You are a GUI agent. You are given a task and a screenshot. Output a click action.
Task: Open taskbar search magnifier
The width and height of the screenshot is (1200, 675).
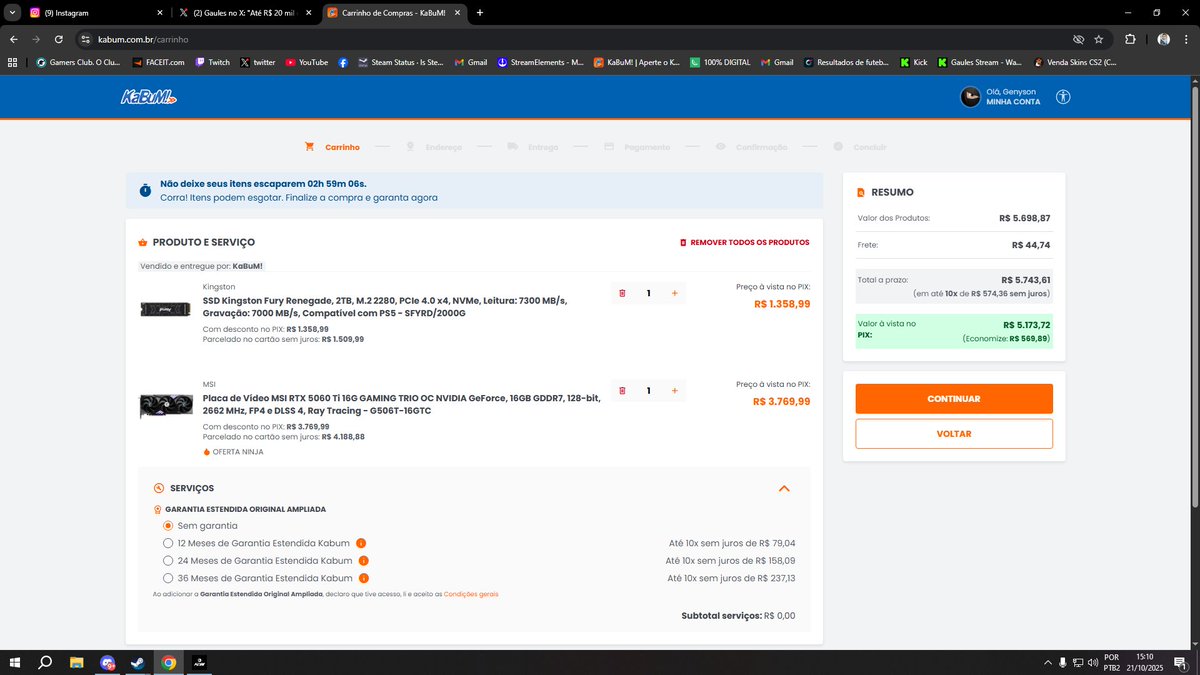[x=45, y=662]
